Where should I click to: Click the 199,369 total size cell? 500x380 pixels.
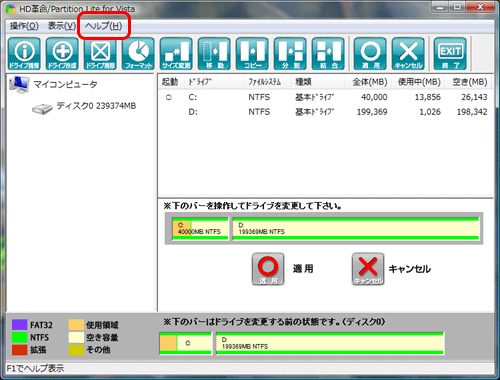click(372, 112)
